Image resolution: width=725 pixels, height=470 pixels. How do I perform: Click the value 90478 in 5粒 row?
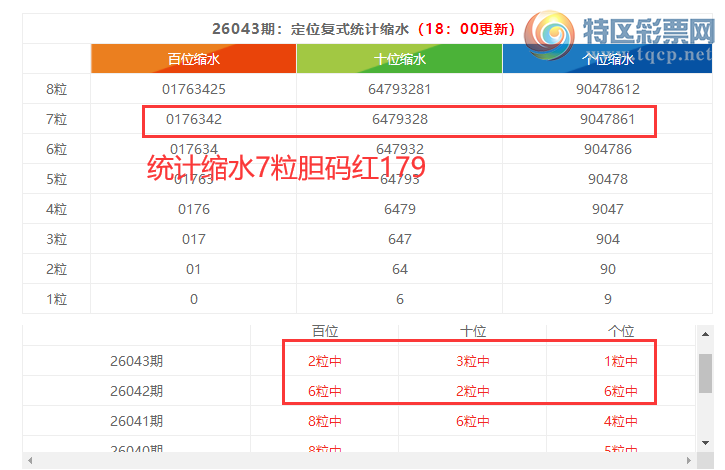click(608, 179)
